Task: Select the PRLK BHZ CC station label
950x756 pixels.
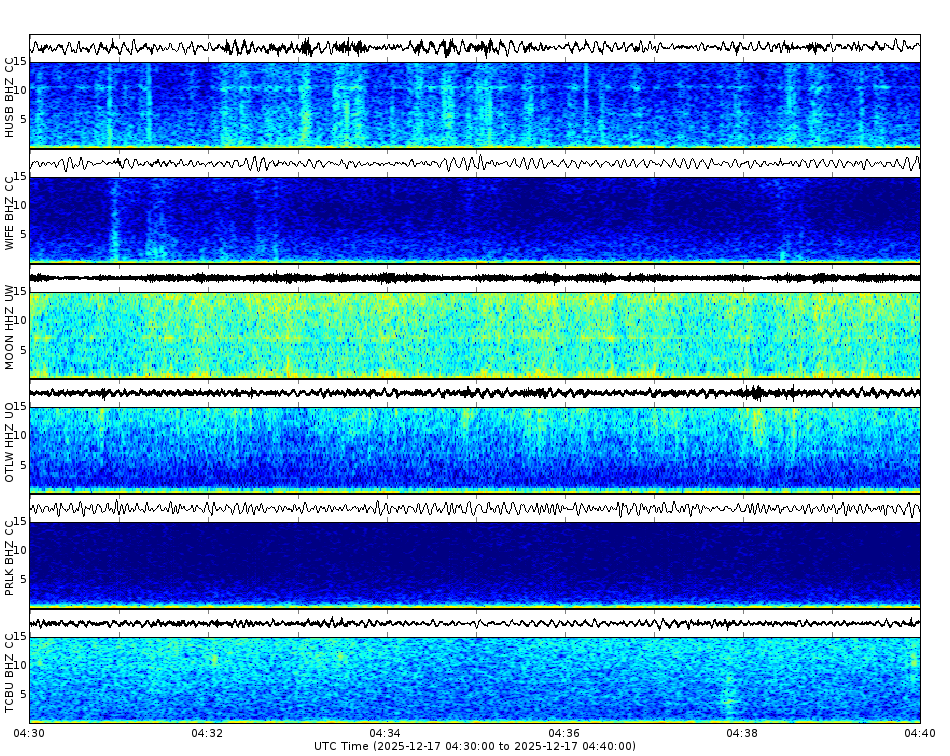Action: tap(10, 558)
